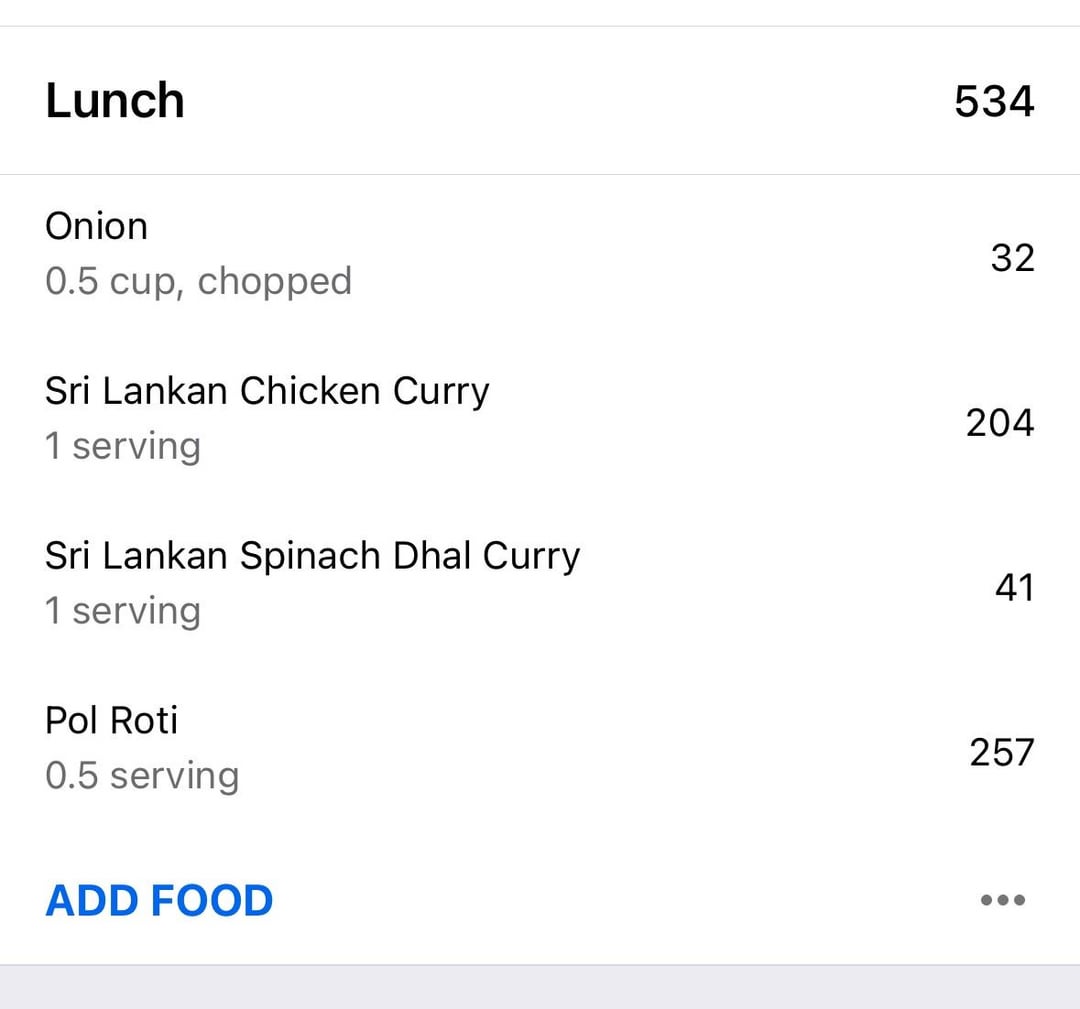Tap the Lunch total of 534 calories
This screenshot has height=1009, width=1080.
tap(994, 101)
